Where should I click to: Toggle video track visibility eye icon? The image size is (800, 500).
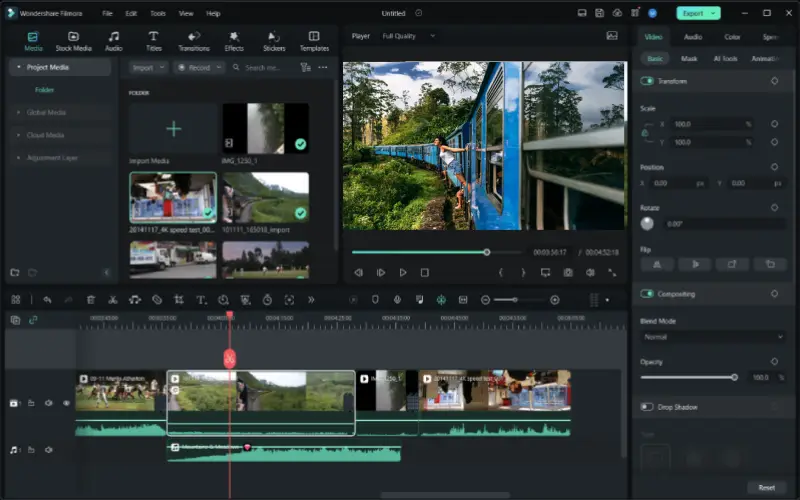(x=66, y=403)
